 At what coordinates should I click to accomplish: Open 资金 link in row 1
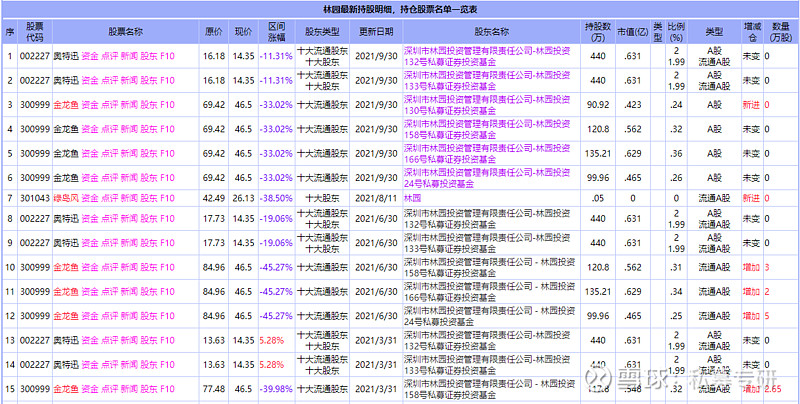[90, 56]
